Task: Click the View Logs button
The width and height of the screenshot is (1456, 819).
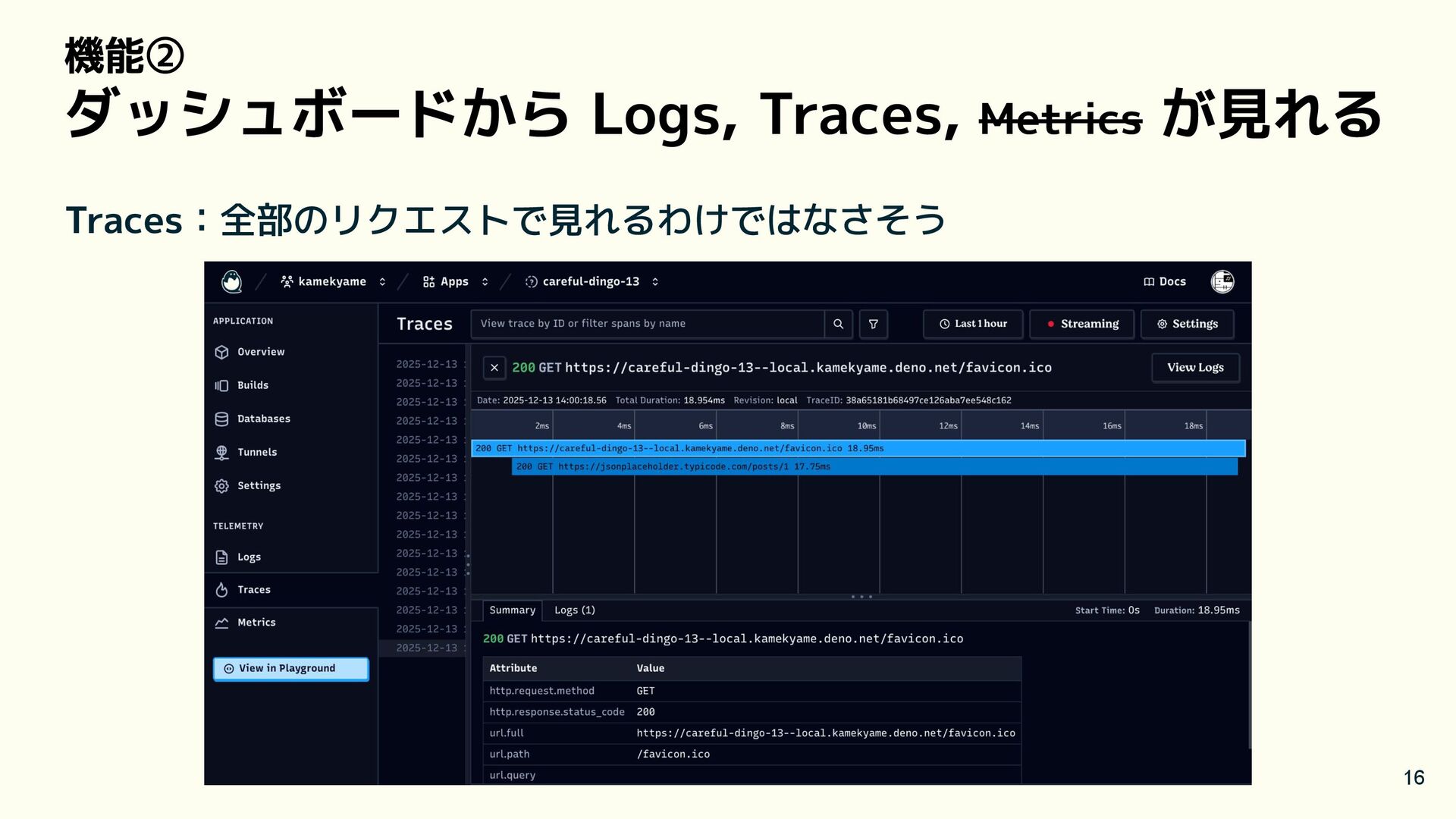Action: coord(1195,368)
